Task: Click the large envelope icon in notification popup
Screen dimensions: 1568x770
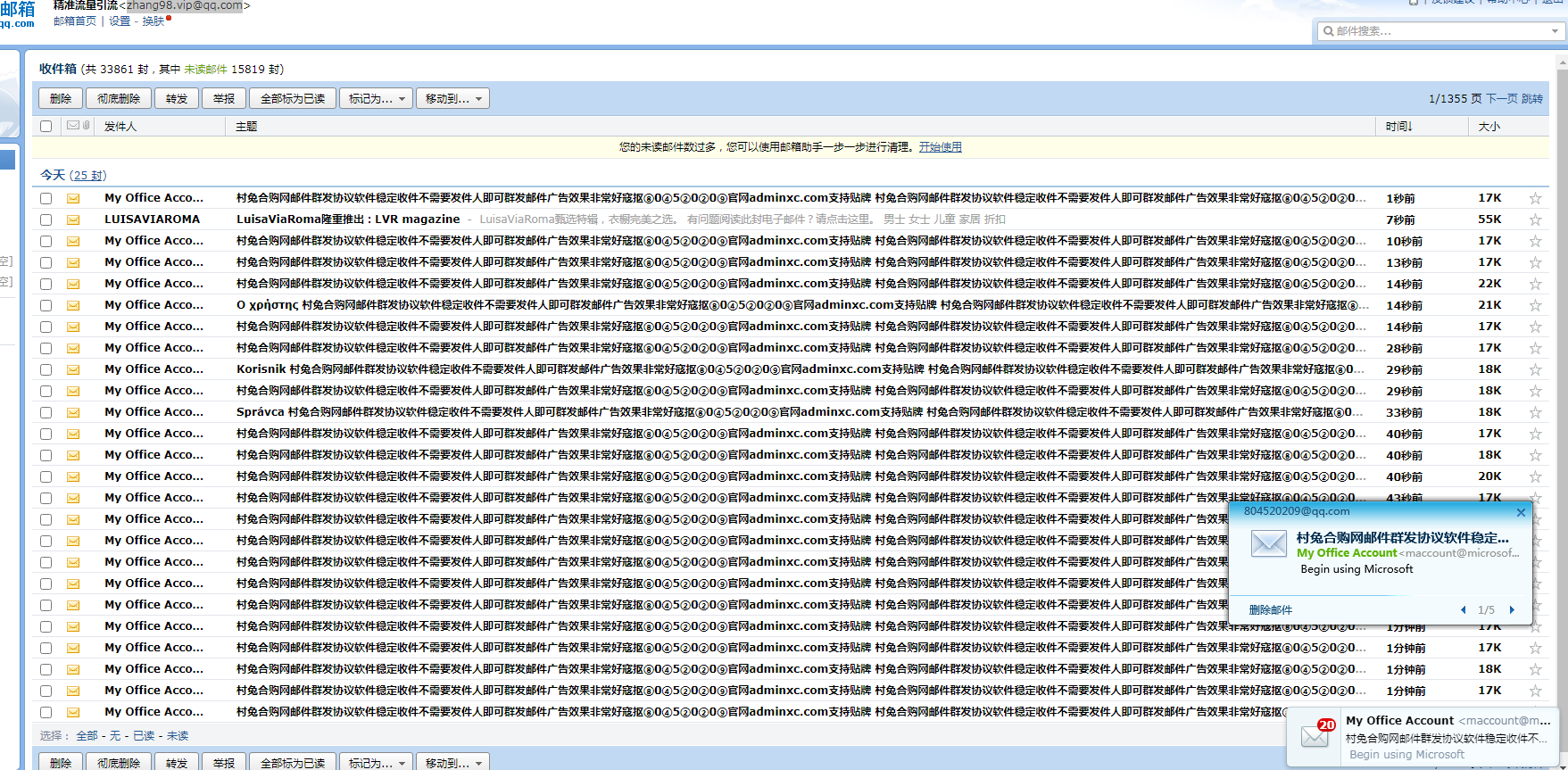Action: (x=1268, y=543)
